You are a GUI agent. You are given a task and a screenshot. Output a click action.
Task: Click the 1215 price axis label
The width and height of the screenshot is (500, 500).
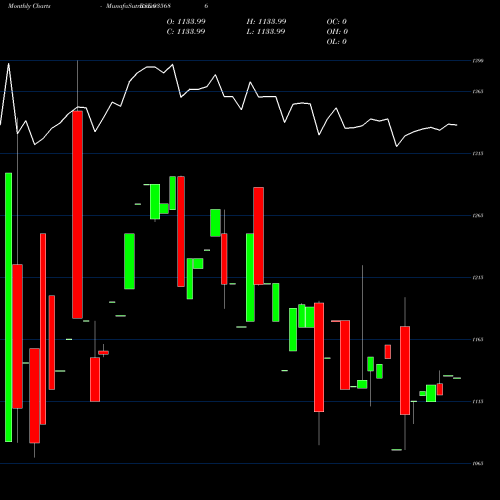[x=478, y=278]
